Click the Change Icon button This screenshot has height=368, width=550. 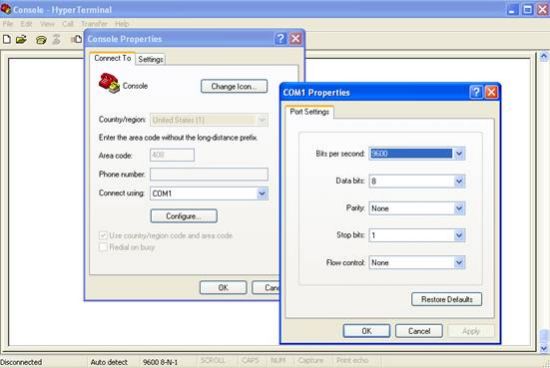[234, 86]
